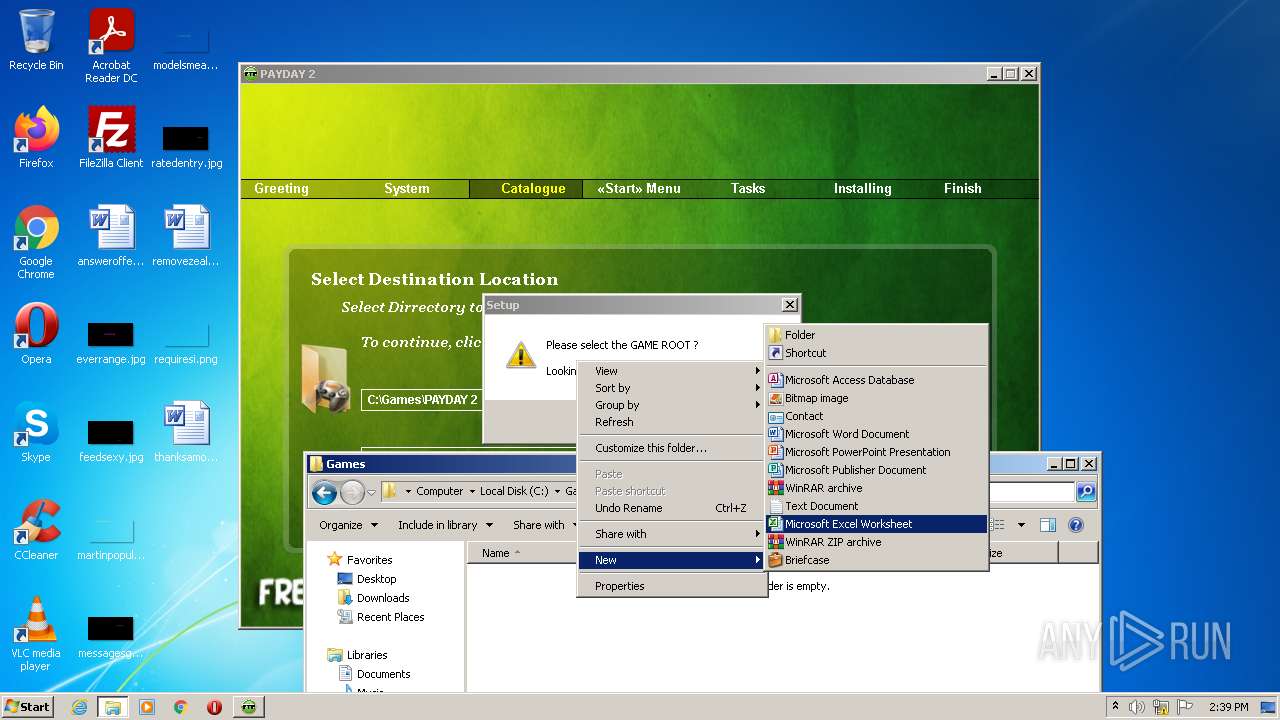Image resolution: width=1280 pixels, height=720 pixels.
Task: Click the Action Center flag tray icon
Action: point(1184,707)
